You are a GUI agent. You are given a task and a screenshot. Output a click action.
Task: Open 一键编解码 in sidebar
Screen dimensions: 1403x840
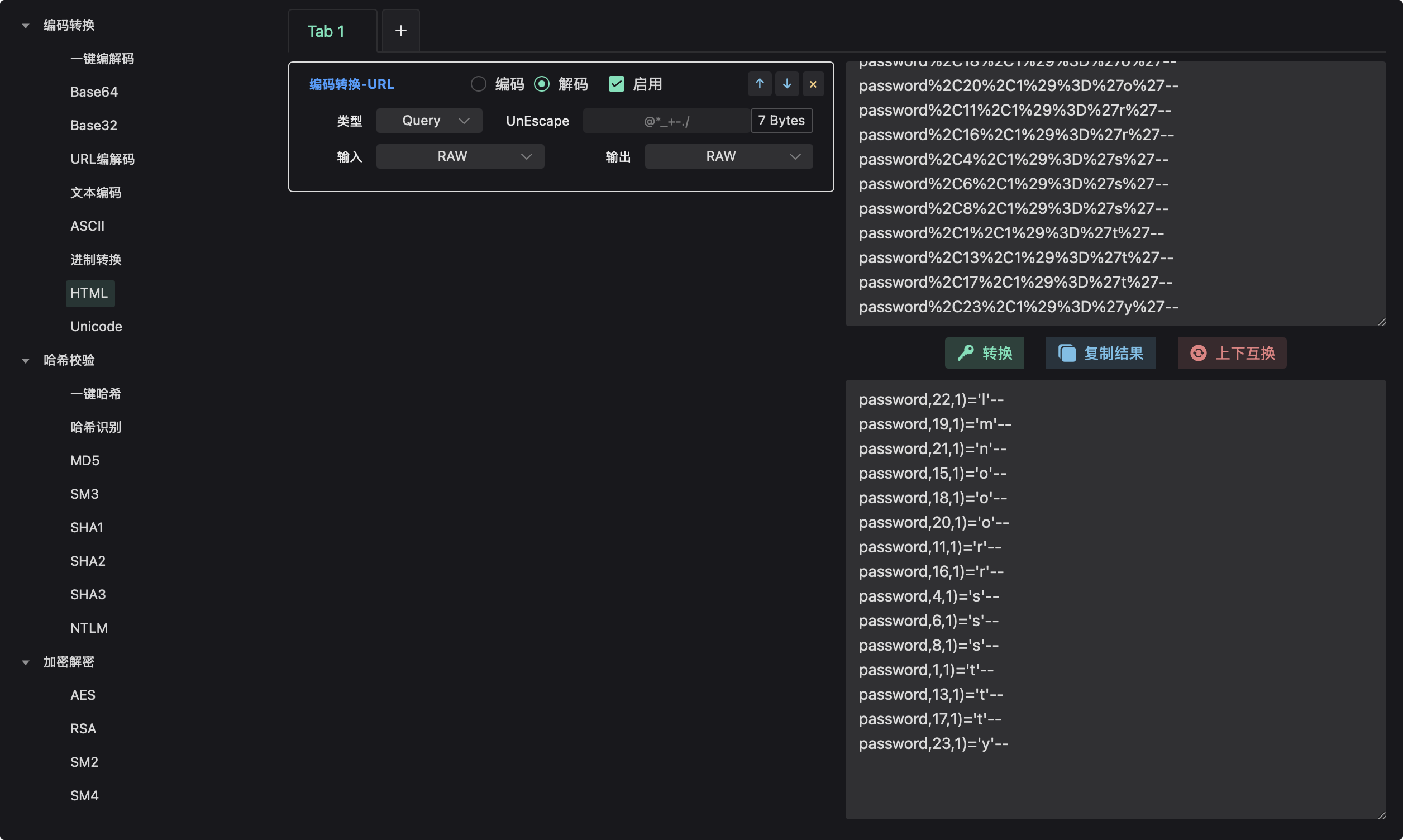click(102, 58)
